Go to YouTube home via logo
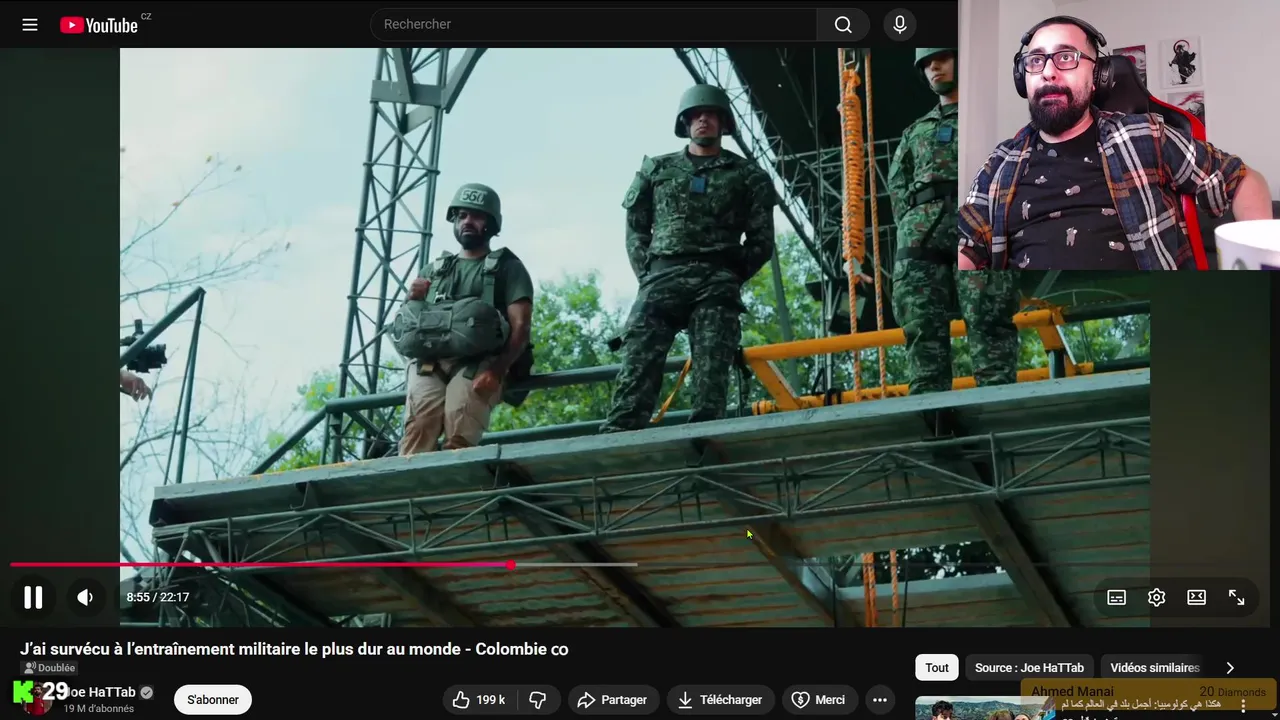Image resolution: width=1280 pixels, height=720 pixels. pos(98,25)
